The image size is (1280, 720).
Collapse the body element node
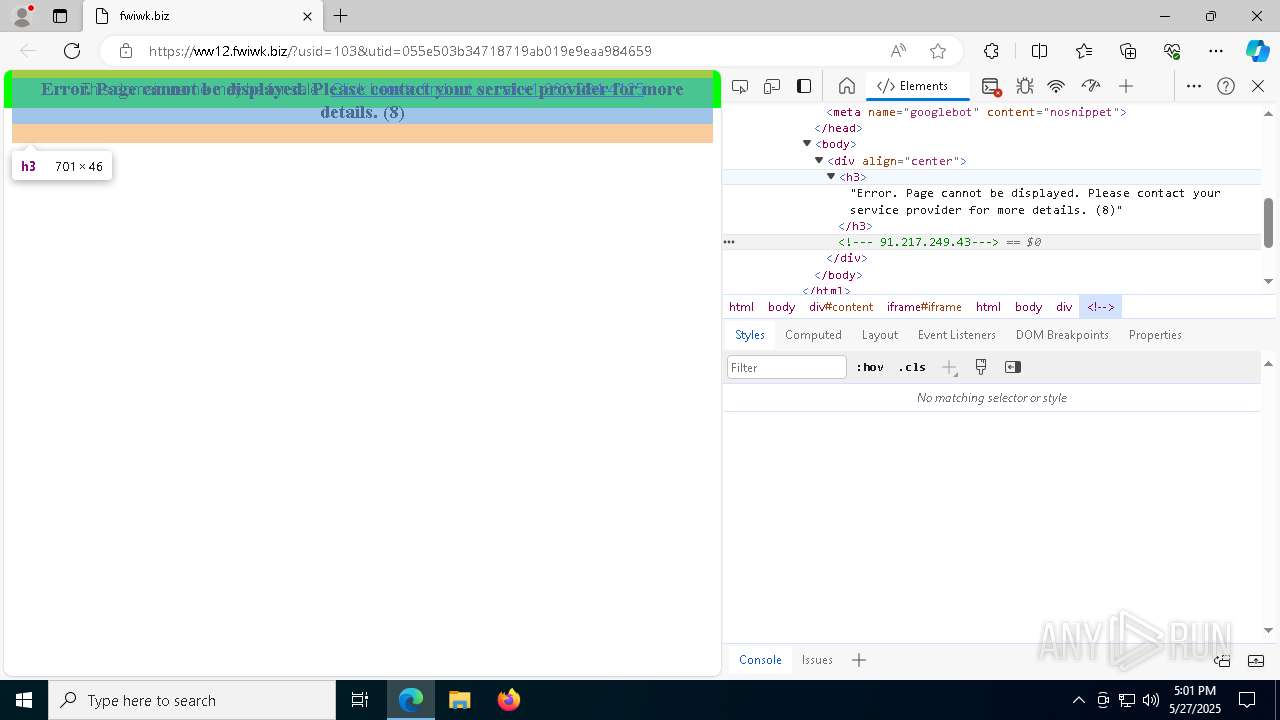click(x=807, y=144)
